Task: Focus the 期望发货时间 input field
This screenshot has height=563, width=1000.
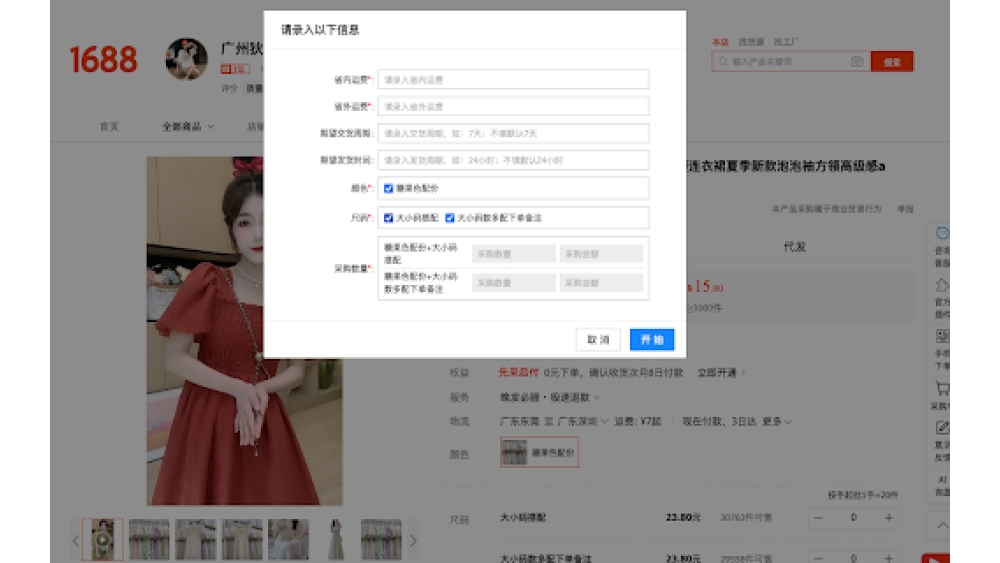Action: pos(513,160)
